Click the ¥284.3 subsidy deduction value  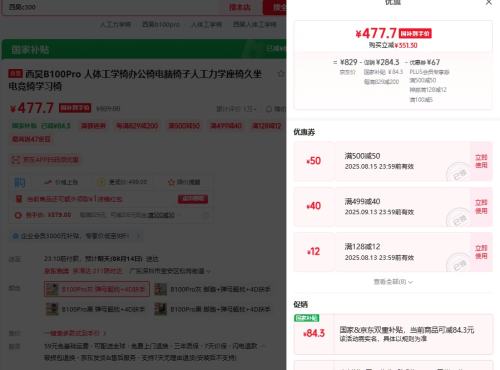coord(387,62)
